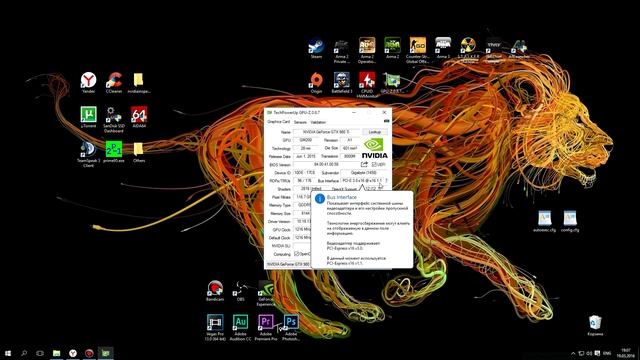Open the Recycle Bin
The width and height of the screenshot is (640, 360).
click(x=595, y=325)
